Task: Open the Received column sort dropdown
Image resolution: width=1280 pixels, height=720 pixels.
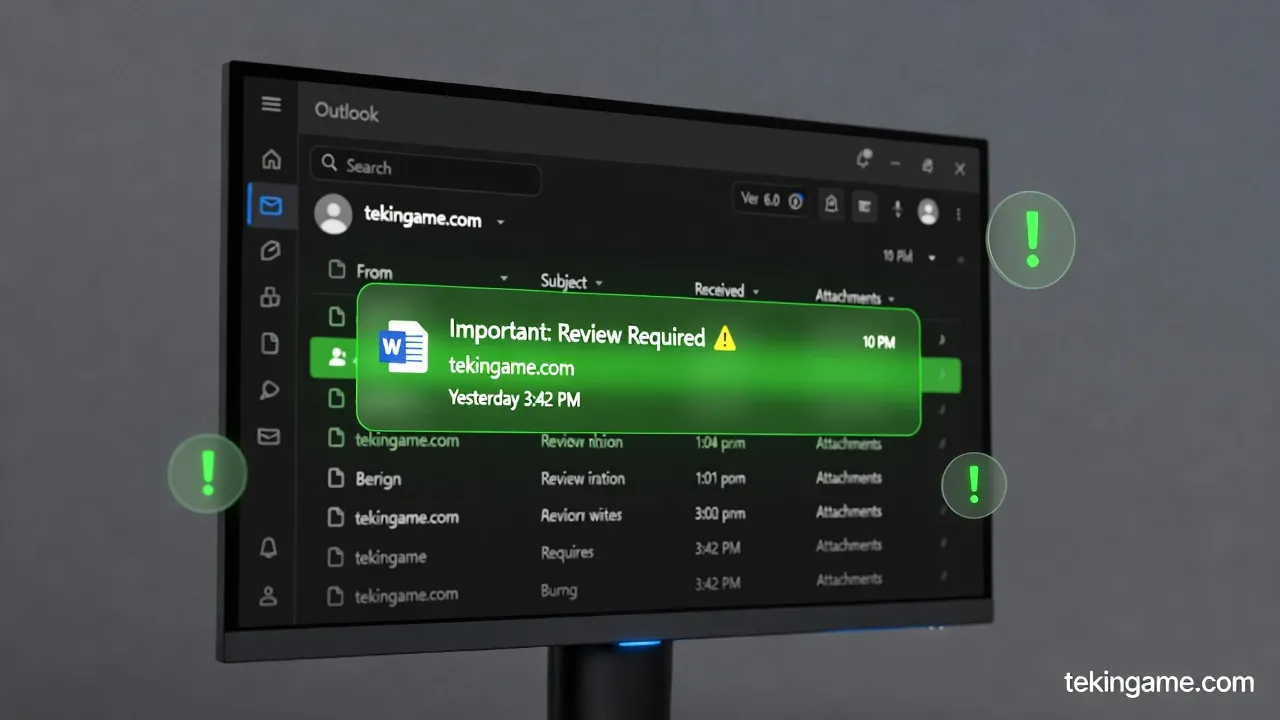Action: (756, 292)
